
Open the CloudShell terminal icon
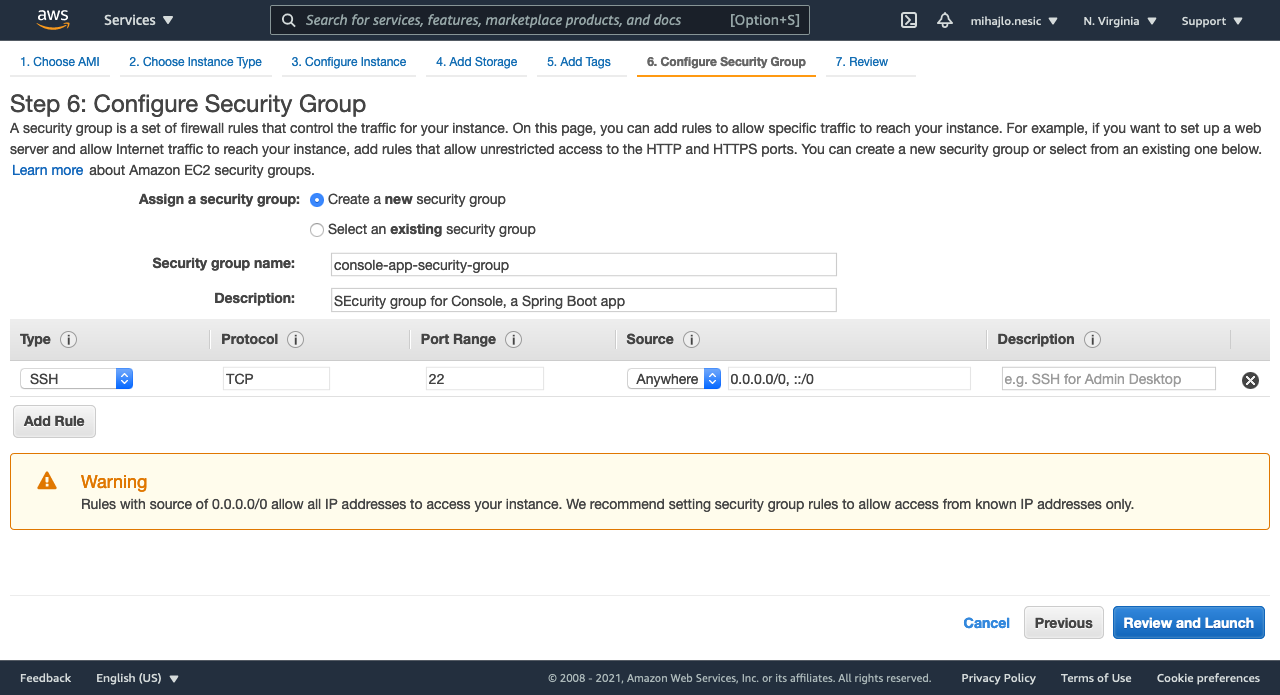point(909,20)
